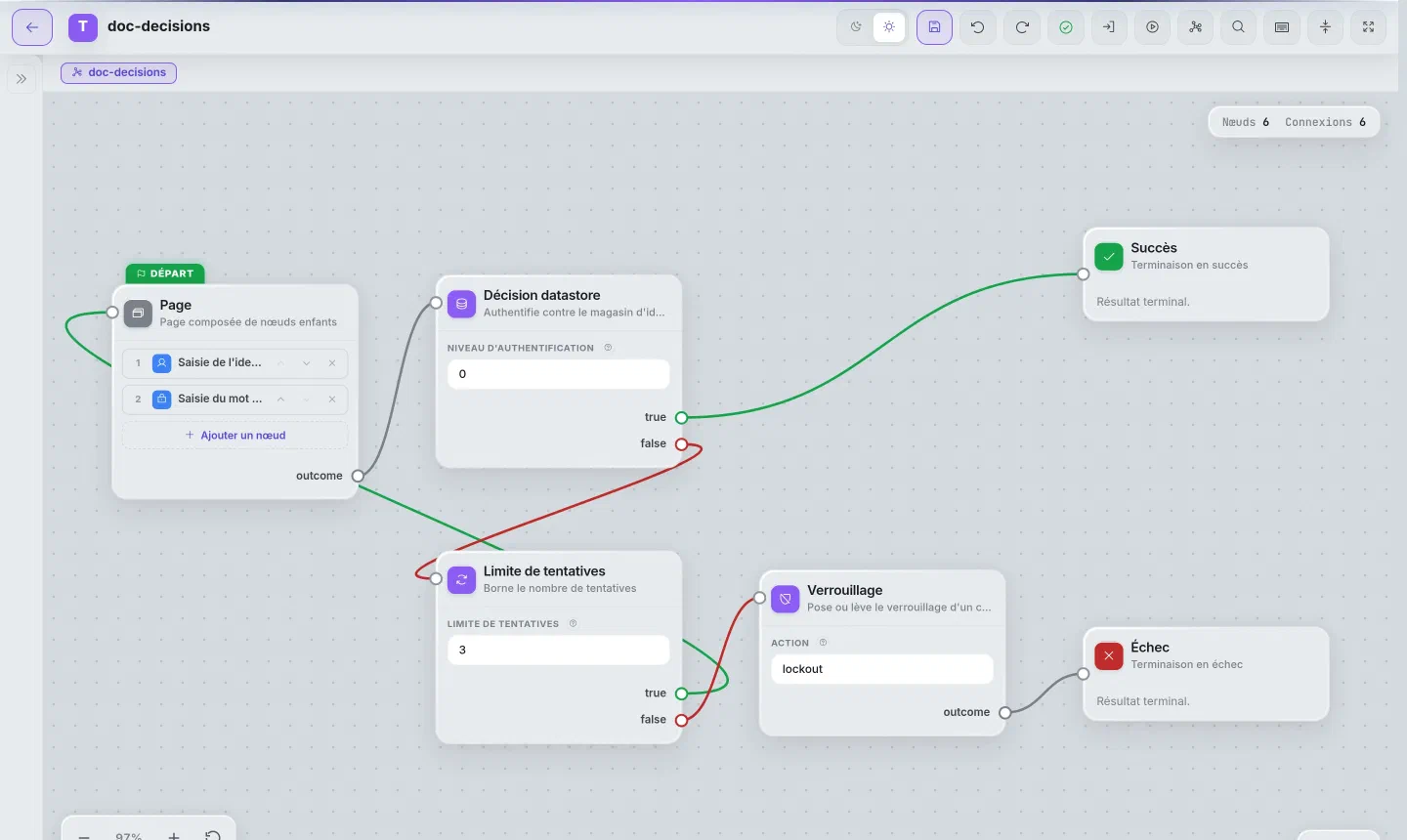Click the outcome port of Verrouillage
This screenshot has width=1407, height=840.
tap(1004, 713)
